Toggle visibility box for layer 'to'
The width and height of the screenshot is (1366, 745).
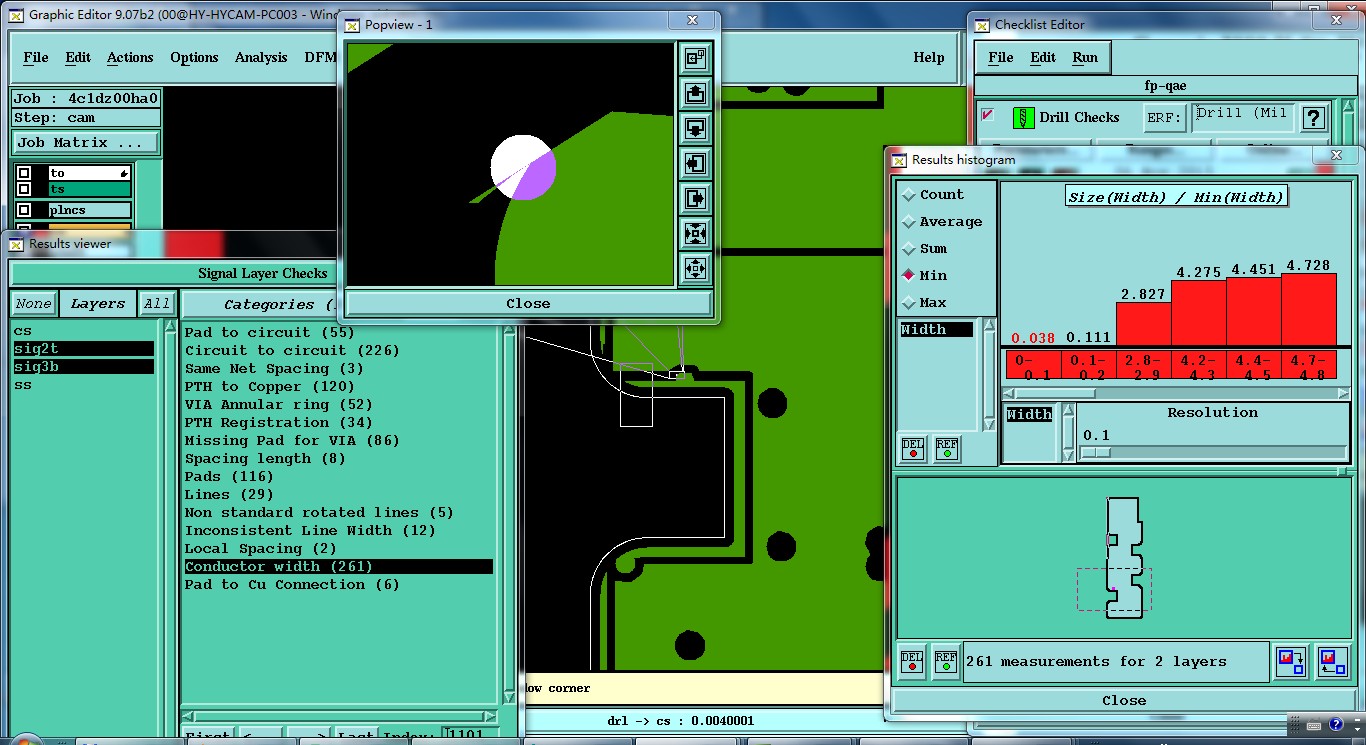tap(24, 173)
